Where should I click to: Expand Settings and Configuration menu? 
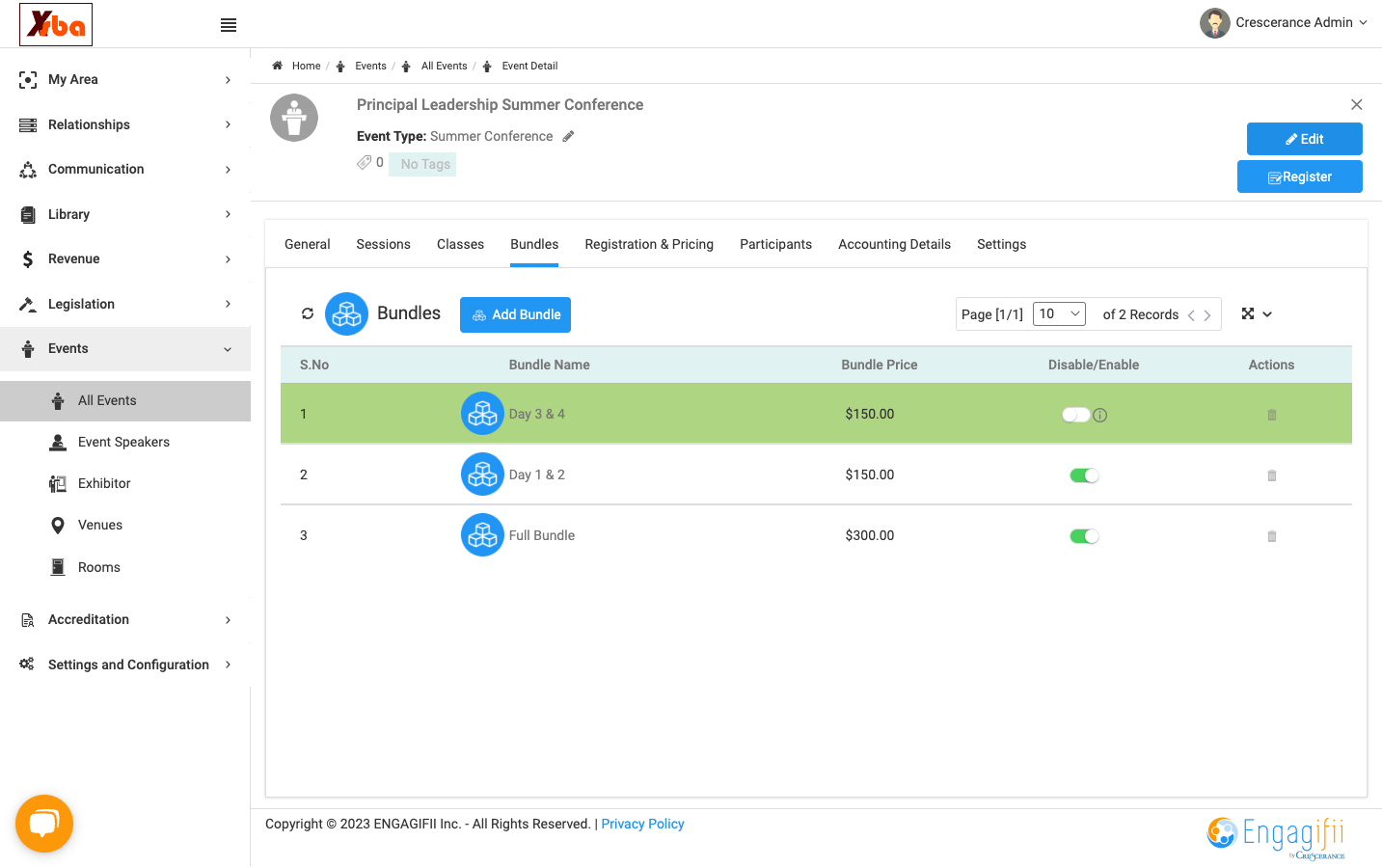pyautogui.click(x=125, y=665)
